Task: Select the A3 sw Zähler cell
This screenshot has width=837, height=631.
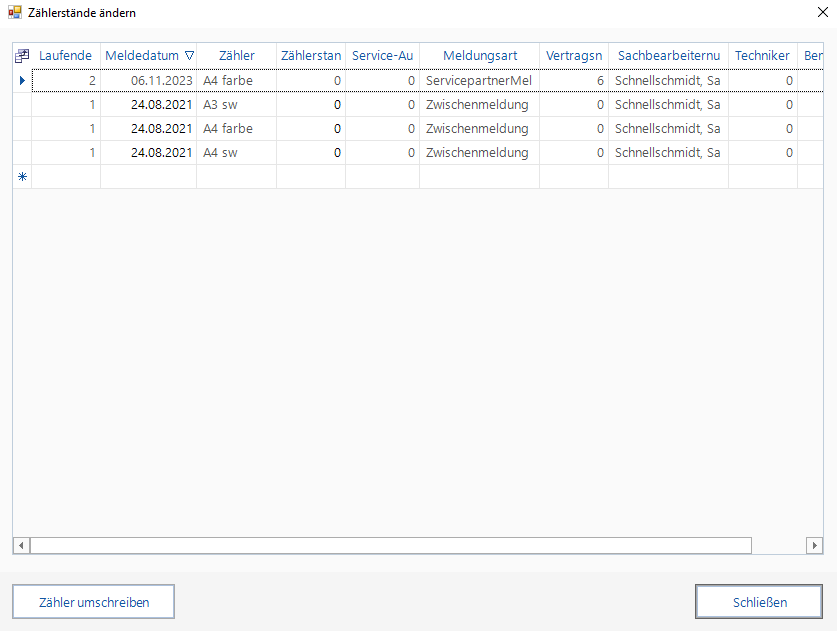Action: (236, 104)
